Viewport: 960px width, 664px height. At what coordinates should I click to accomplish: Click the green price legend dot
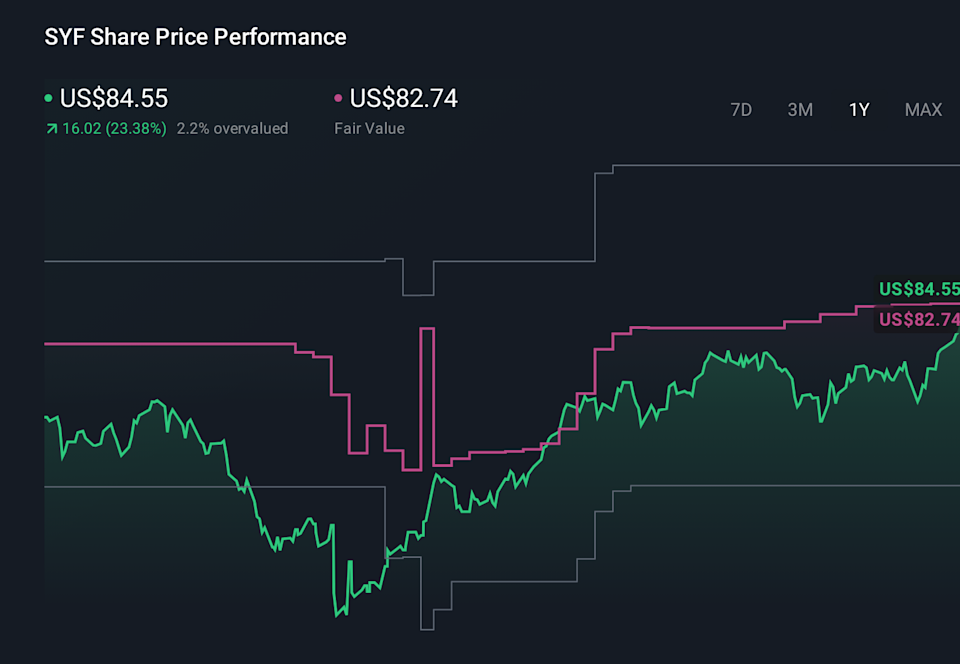pyautogui.click(x=49, y=98)
